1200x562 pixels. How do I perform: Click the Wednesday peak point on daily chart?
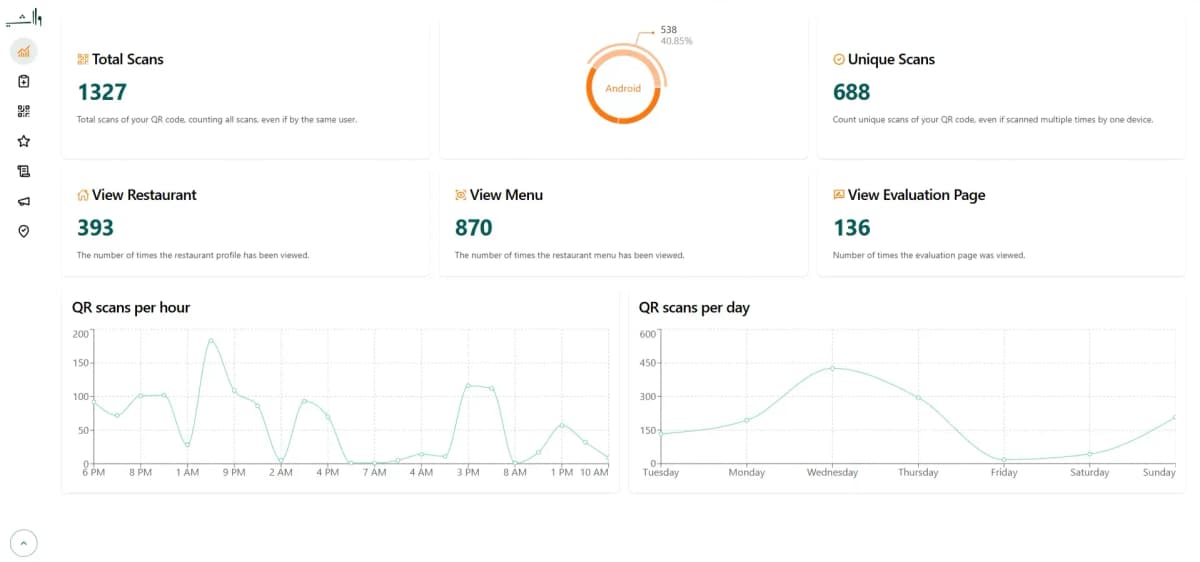(x=832, y=368)
